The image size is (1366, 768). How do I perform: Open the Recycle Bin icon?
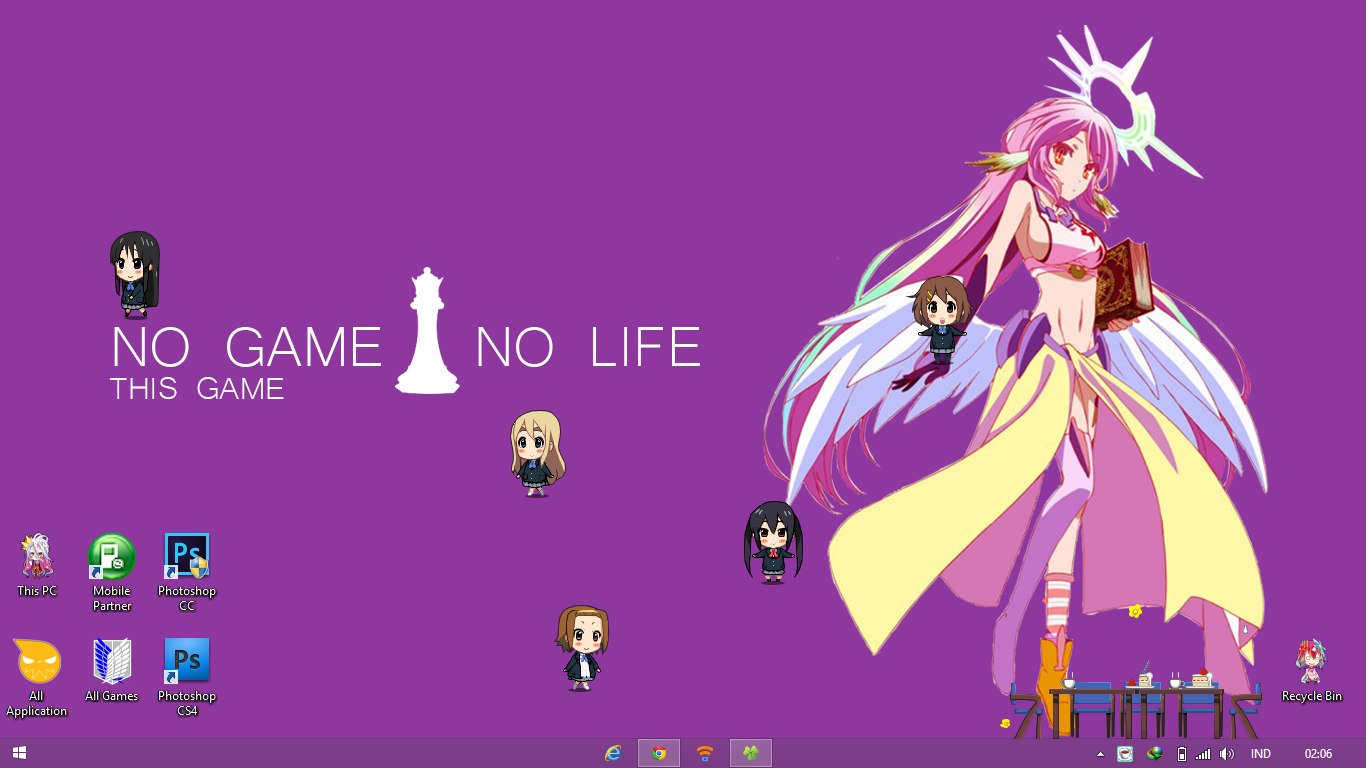click(1312, 670)
